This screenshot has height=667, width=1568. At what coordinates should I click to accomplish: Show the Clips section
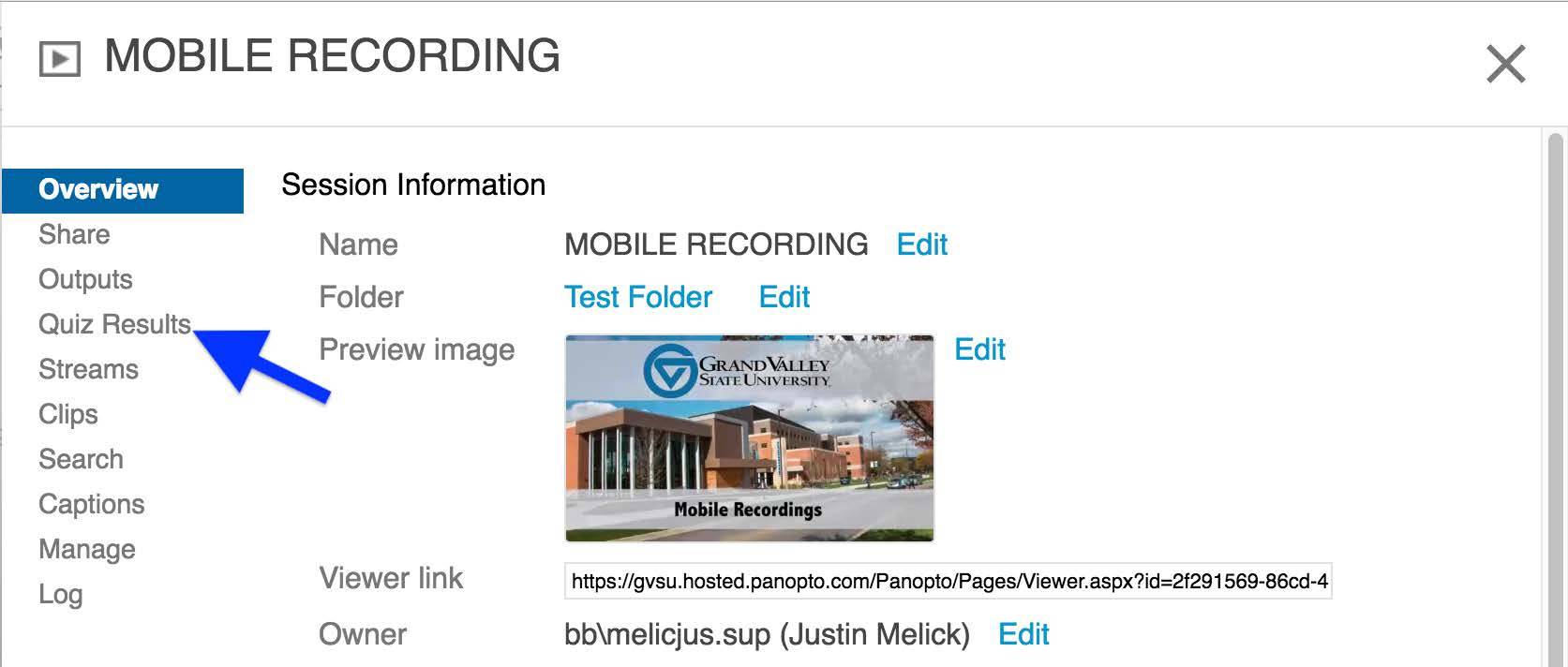(68, 414)
